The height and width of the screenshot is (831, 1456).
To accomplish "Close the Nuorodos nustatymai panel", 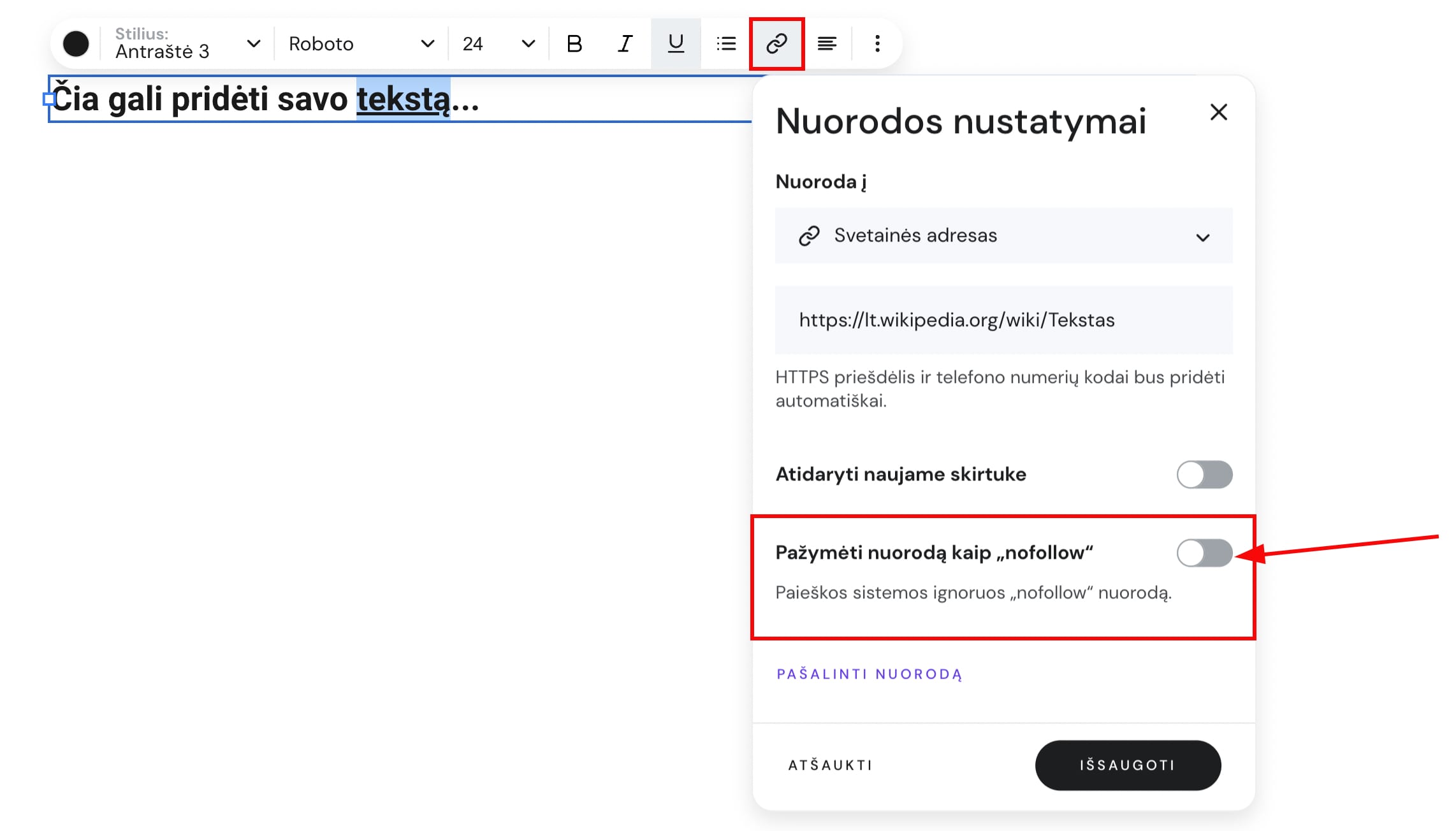I will [x=1218, y=112].
